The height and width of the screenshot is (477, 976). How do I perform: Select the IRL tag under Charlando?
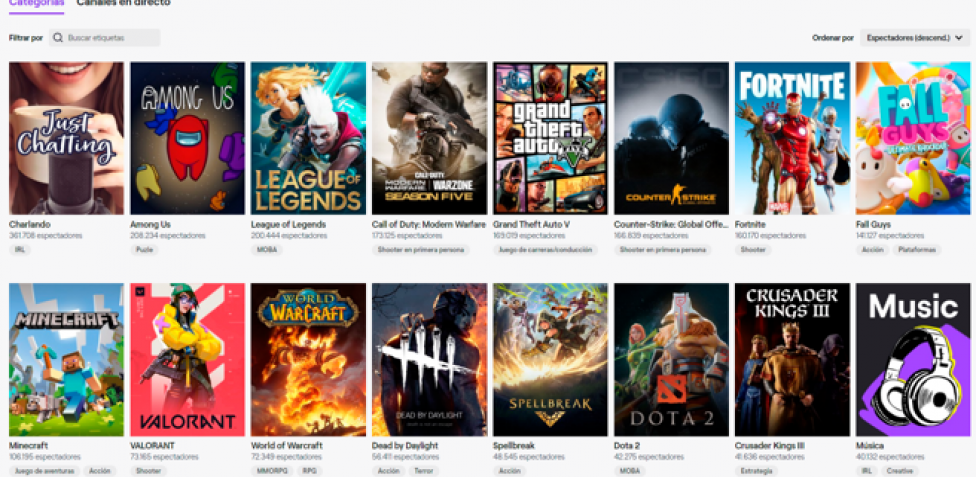pyautogui.click(x=20, y=250)
